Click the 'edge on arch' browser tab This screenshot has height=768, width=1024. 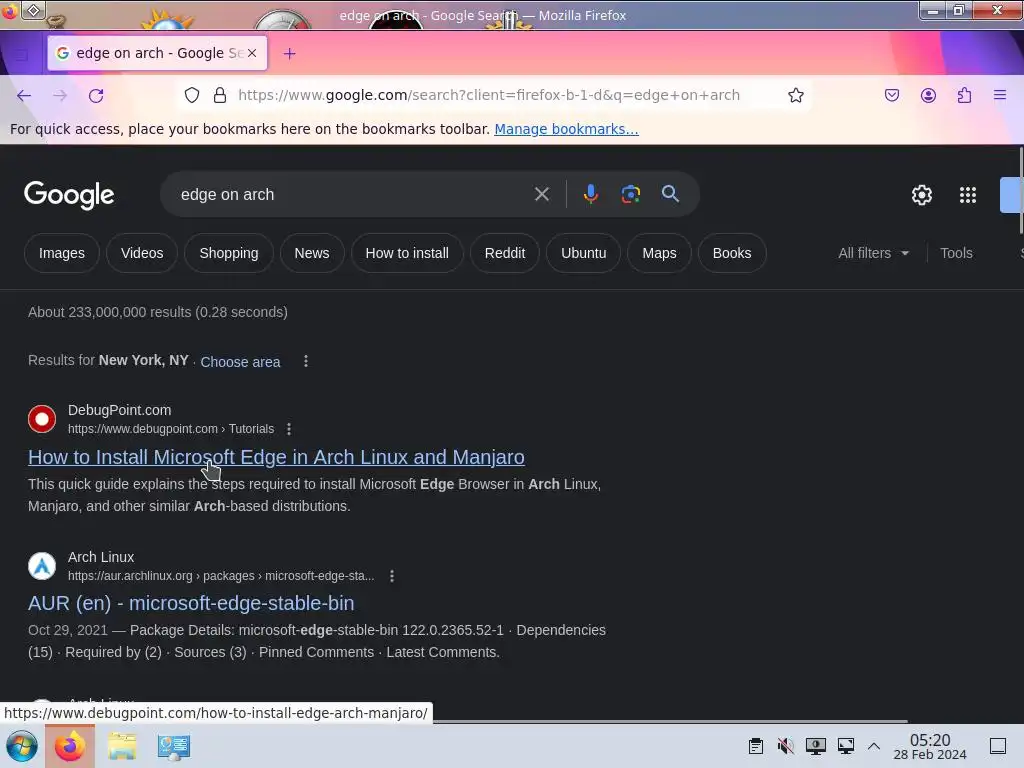point(157,53)
